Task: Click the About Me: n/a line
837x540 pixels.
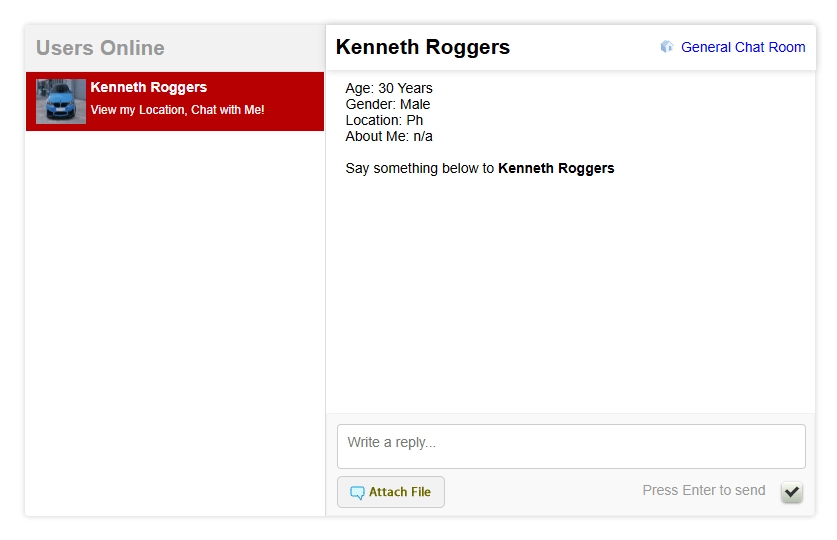Action: click(389, 136)
